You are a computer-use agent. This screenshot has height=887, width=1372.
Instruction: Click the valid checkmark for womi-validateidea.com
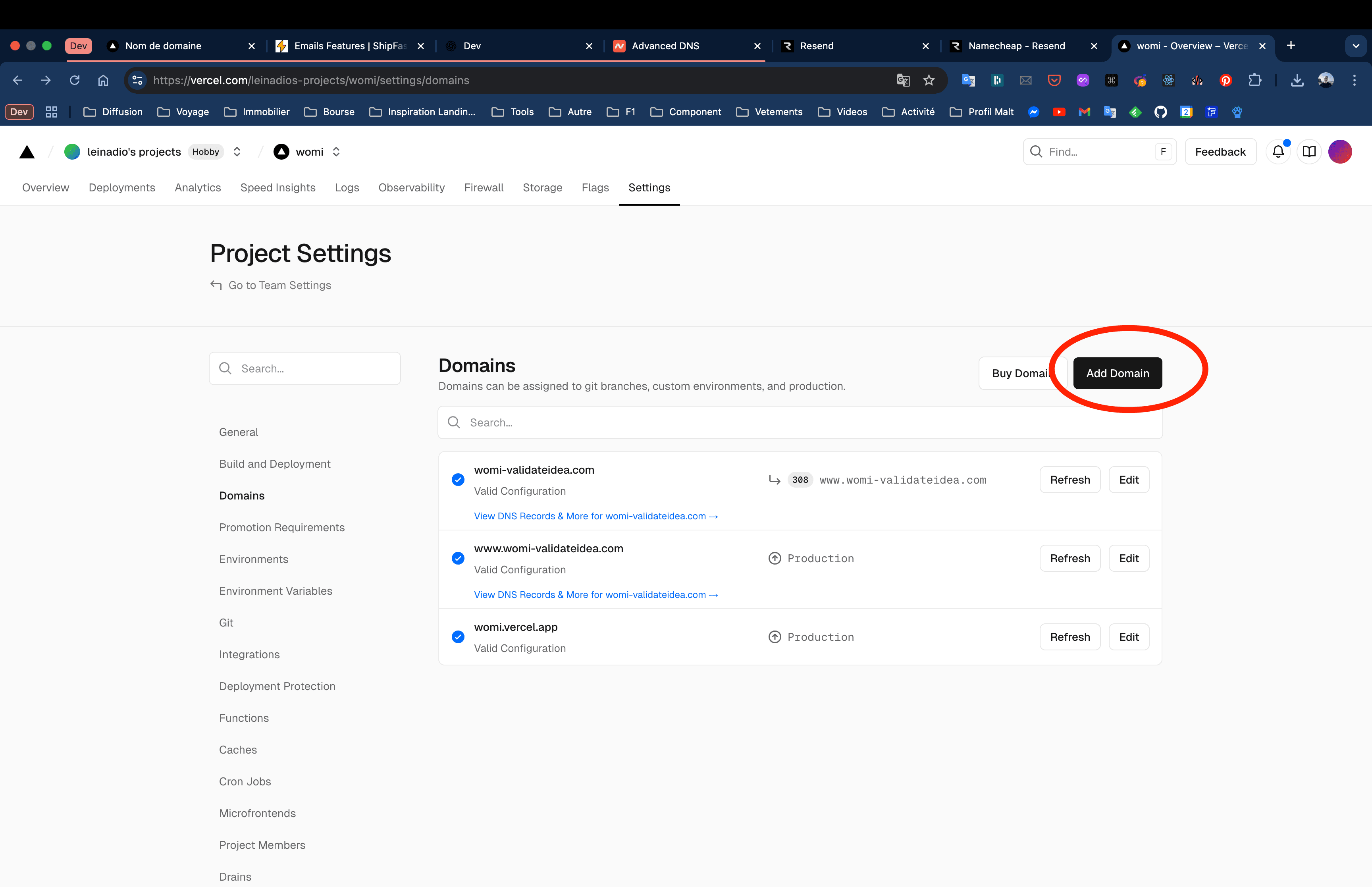click(x=458, y=480)
